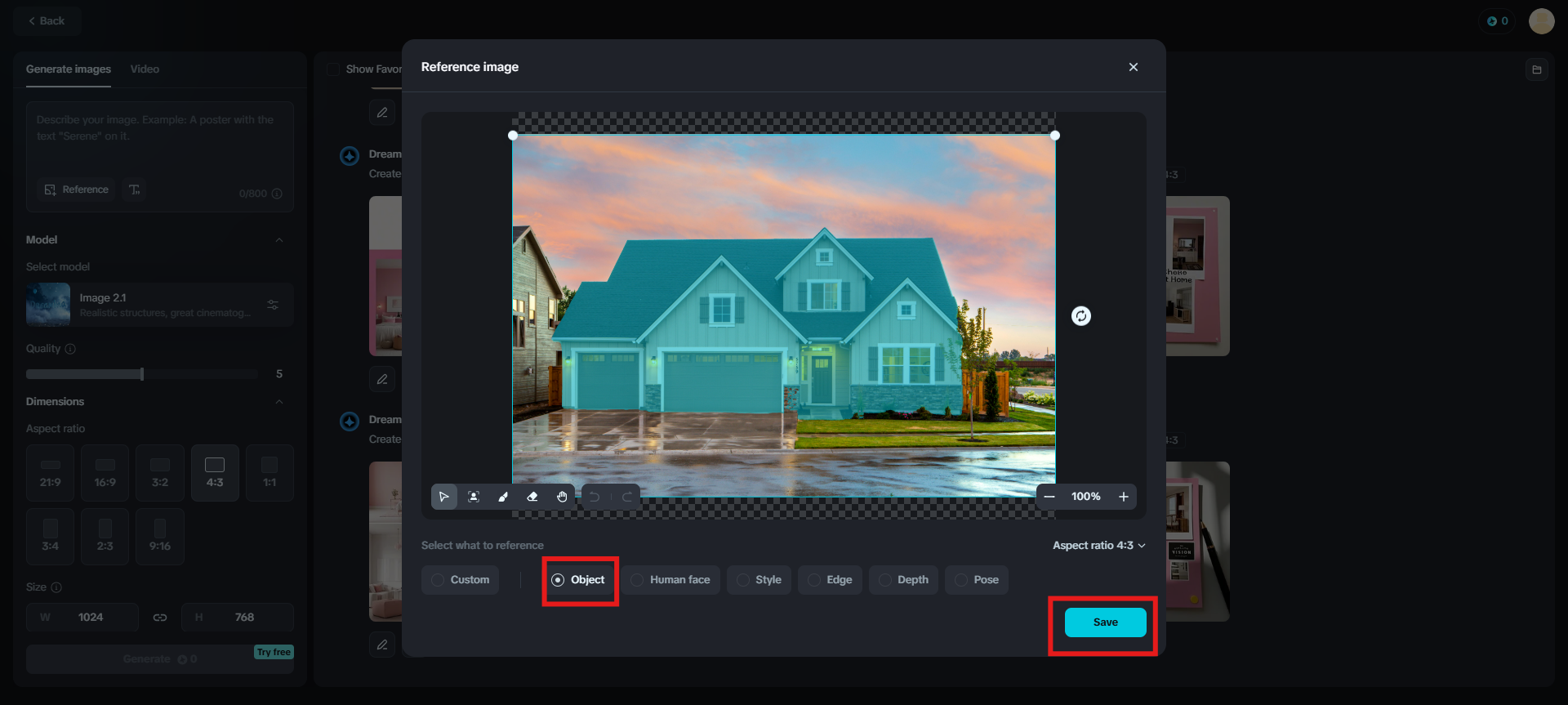The width and height of the screenshot is (1568, 705).
Task: Go Back using top-left button
Action: (x=47, y=21)
